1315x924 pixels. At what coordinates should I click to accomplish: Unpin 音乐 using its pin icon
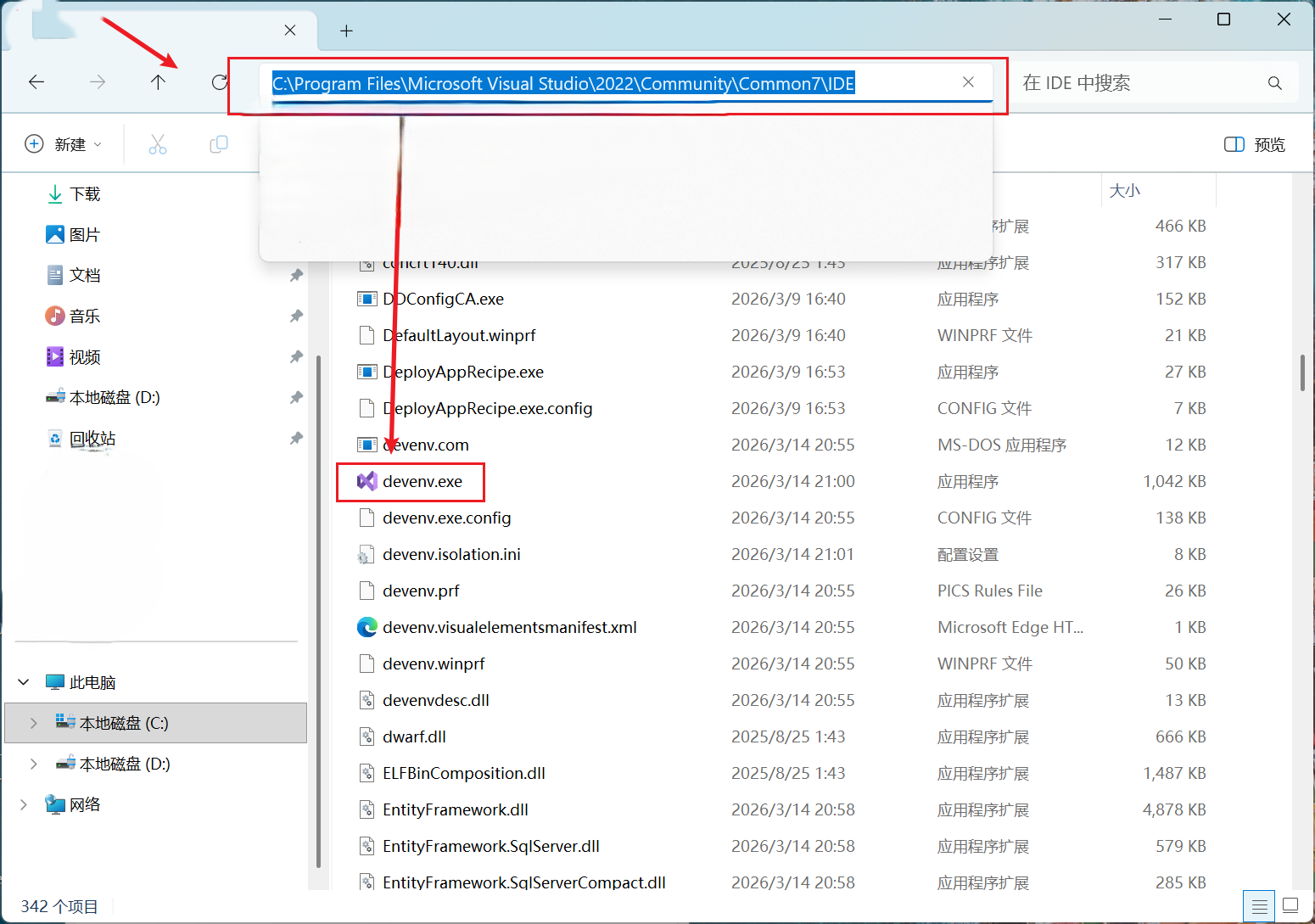point(296,316)
